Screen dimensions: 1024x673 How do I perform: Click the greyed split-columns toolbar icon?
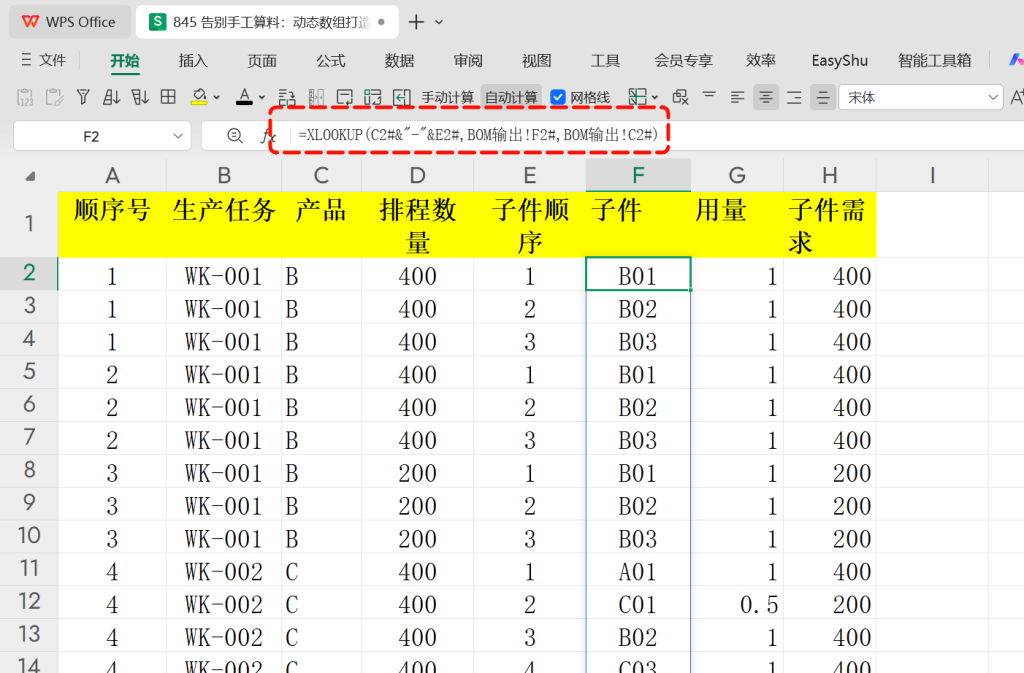tap(317, 98)
